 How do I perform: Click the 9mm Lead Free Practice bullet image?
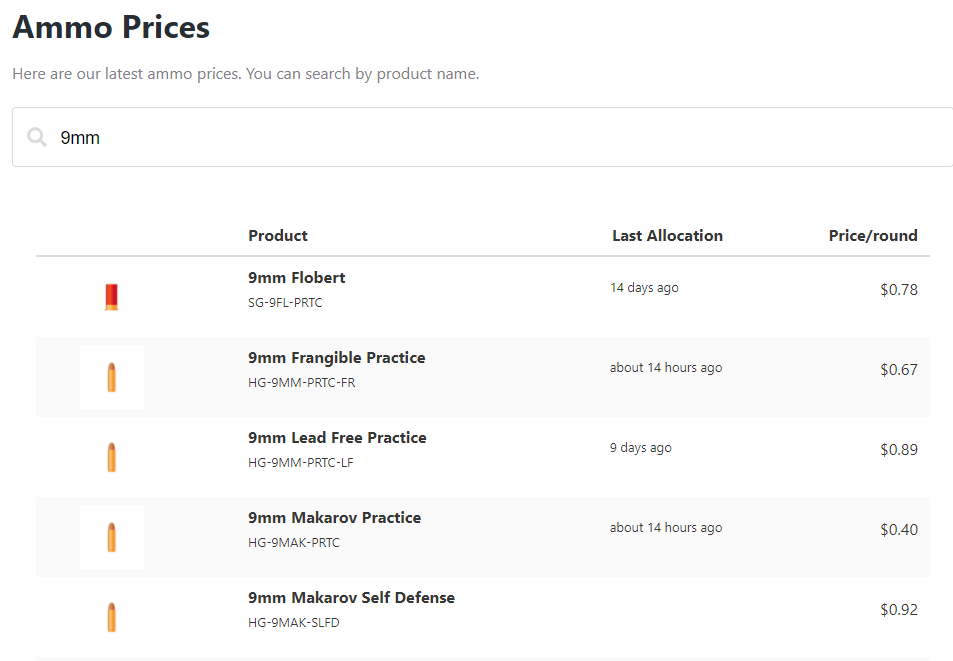[112, 457]
